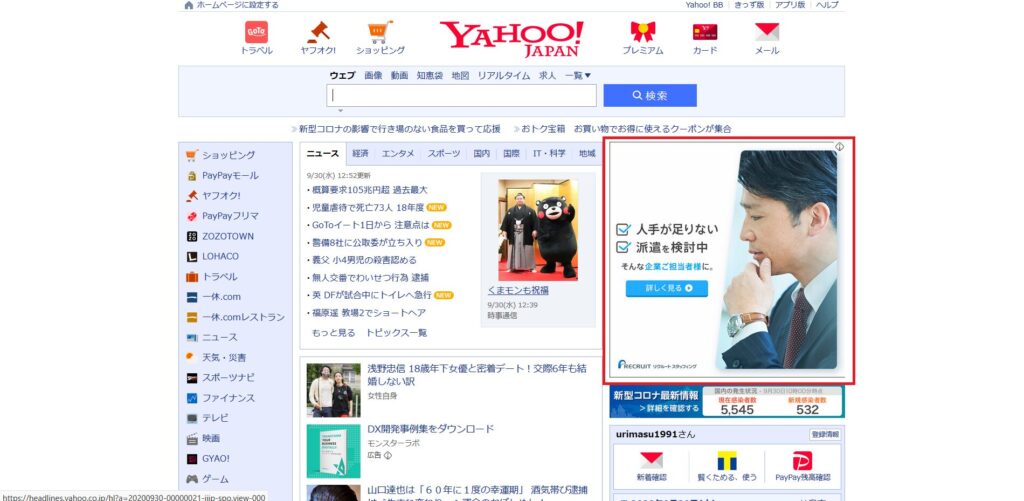1024x501 pixels.
Task: Click the Yahoo! BB link at top
Action: [704, 5]
